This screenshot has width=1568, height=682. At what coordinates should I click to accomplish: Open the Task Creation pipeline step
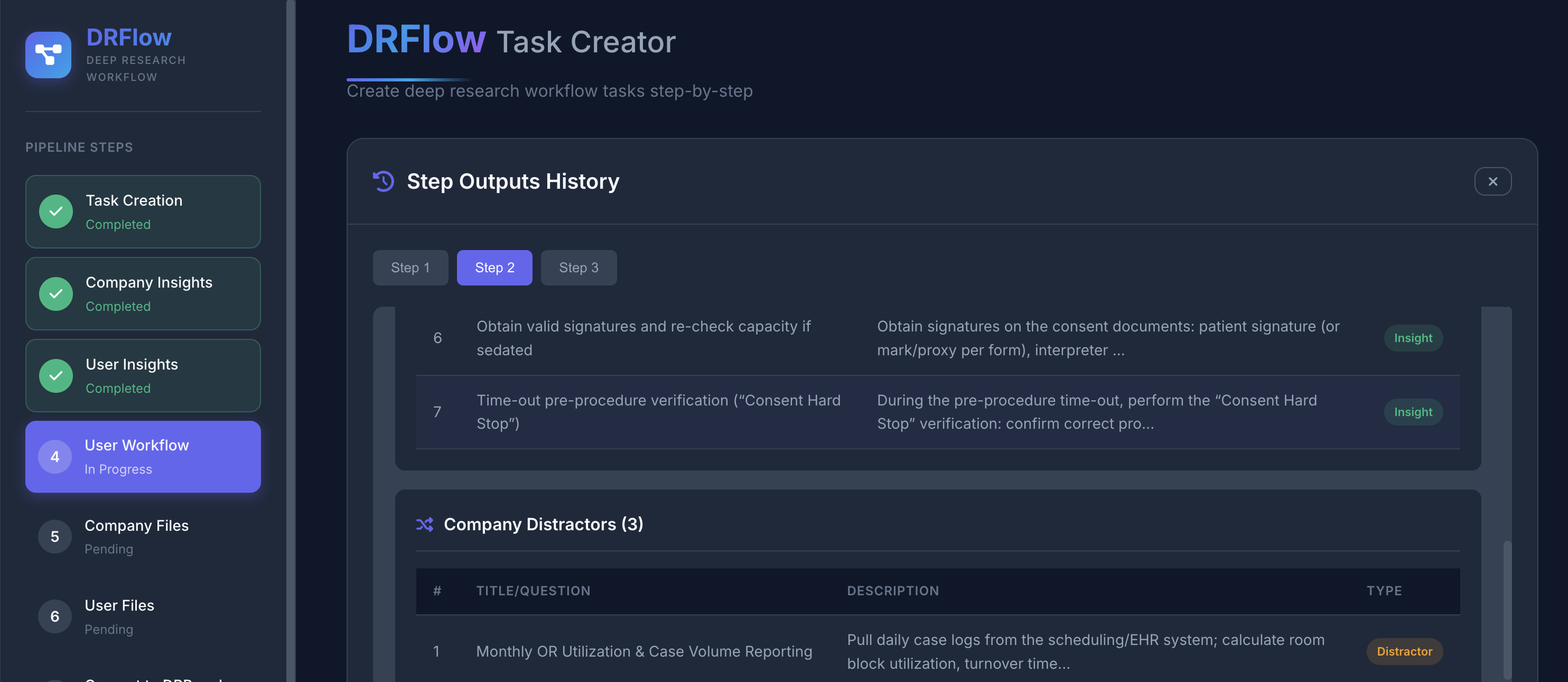click(x=143, y=212)
